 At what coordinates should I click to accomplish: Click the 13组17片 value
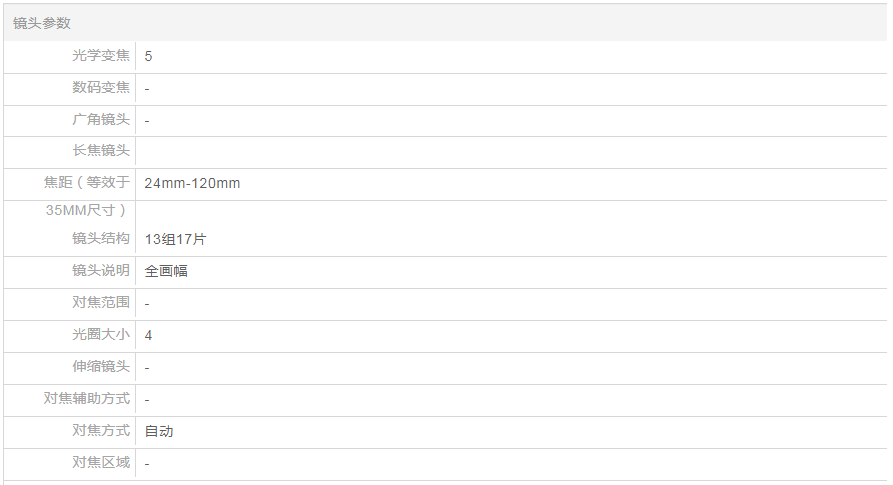coord(175,239)
